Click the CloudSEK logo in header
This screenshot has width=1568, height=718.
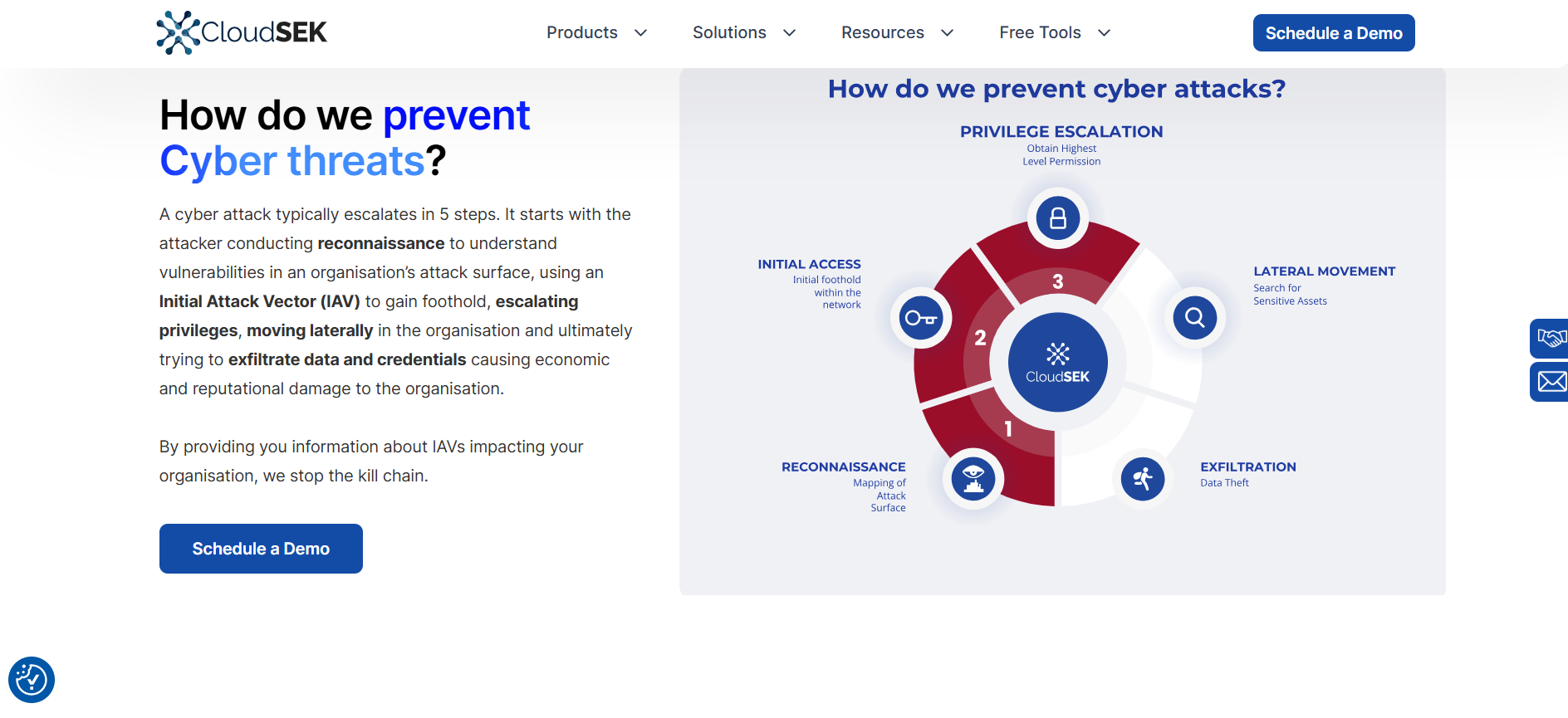pyautogui.click(x=242, y=32)
